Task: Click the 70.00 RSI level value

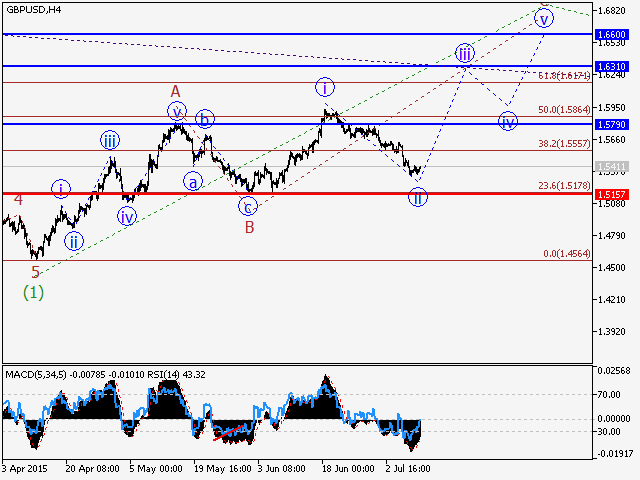Action: (x=609, y=395)
